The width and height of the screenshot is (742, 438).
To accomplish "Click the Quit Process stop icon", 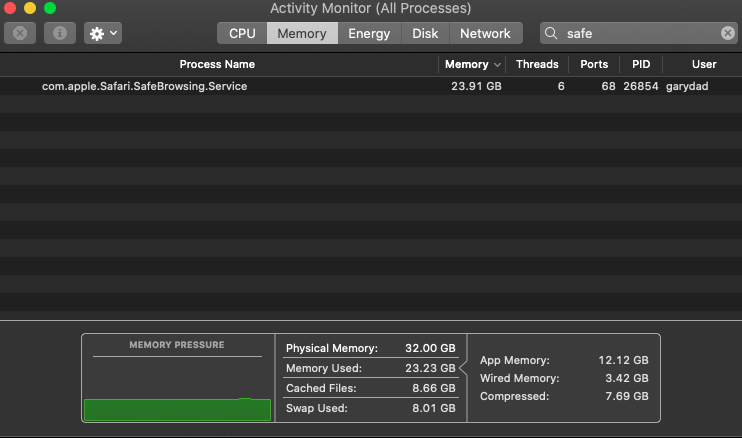I will 20,33.
